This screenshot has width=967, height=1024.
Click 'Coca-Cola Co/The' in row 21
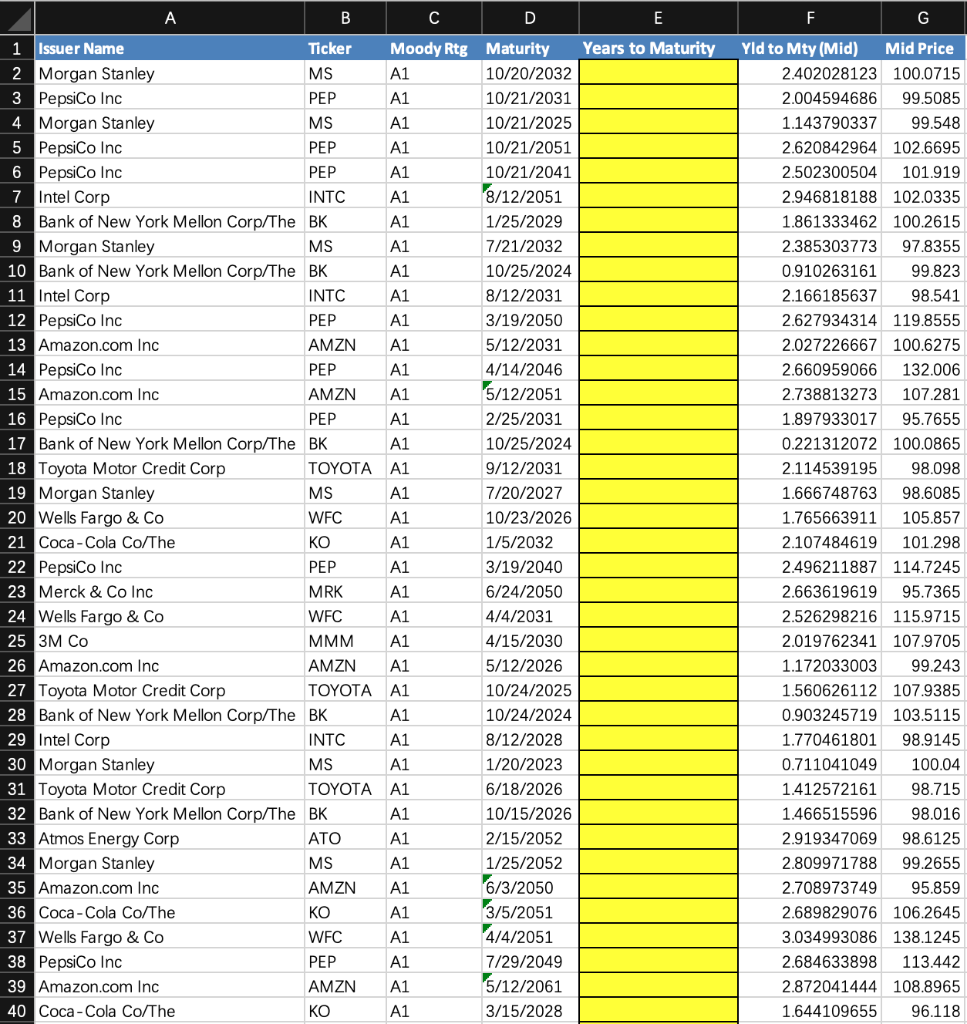click(170, 542)
